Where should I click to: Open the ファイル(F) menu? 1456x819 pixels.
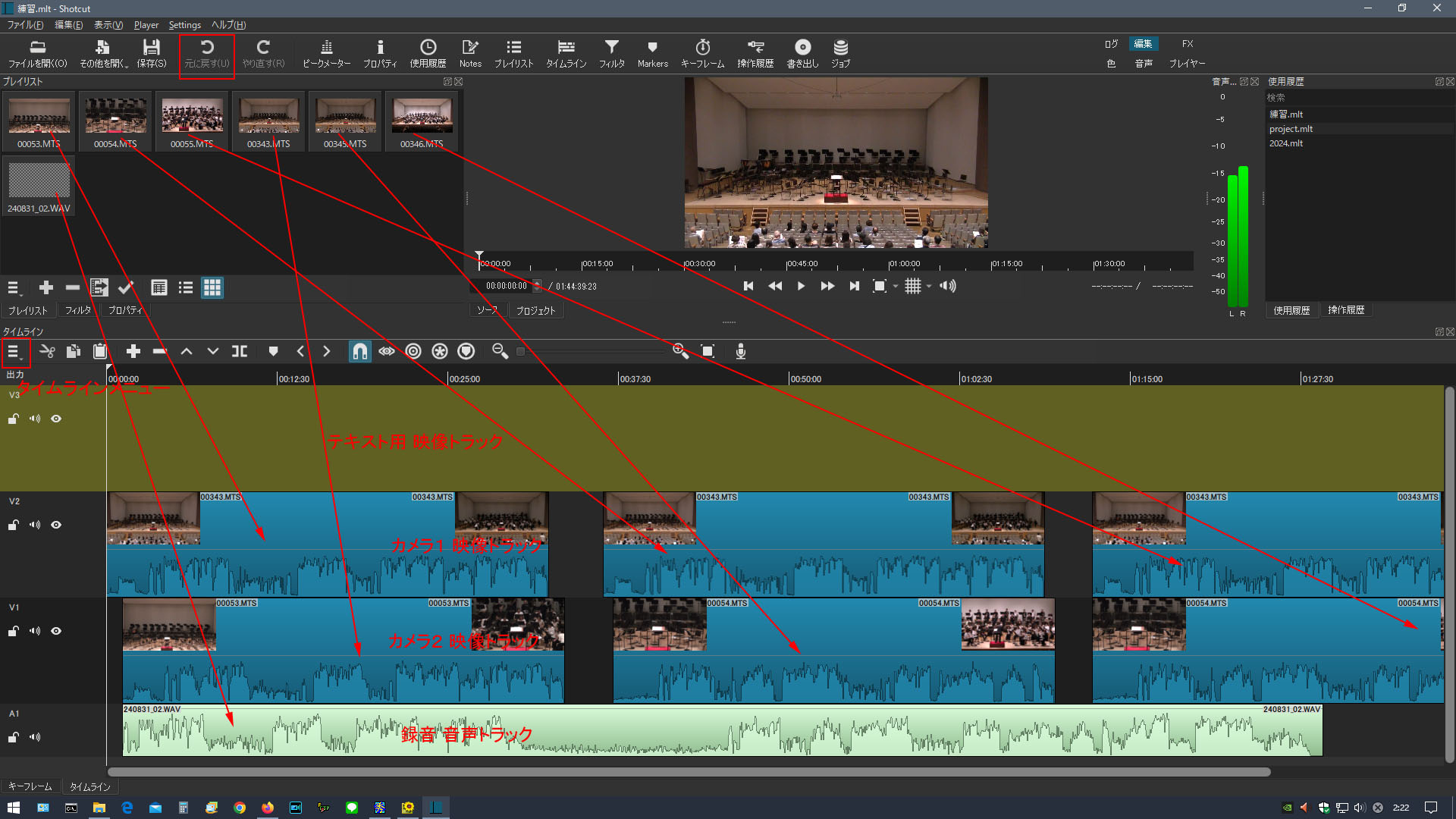click(x=25, y=25)
